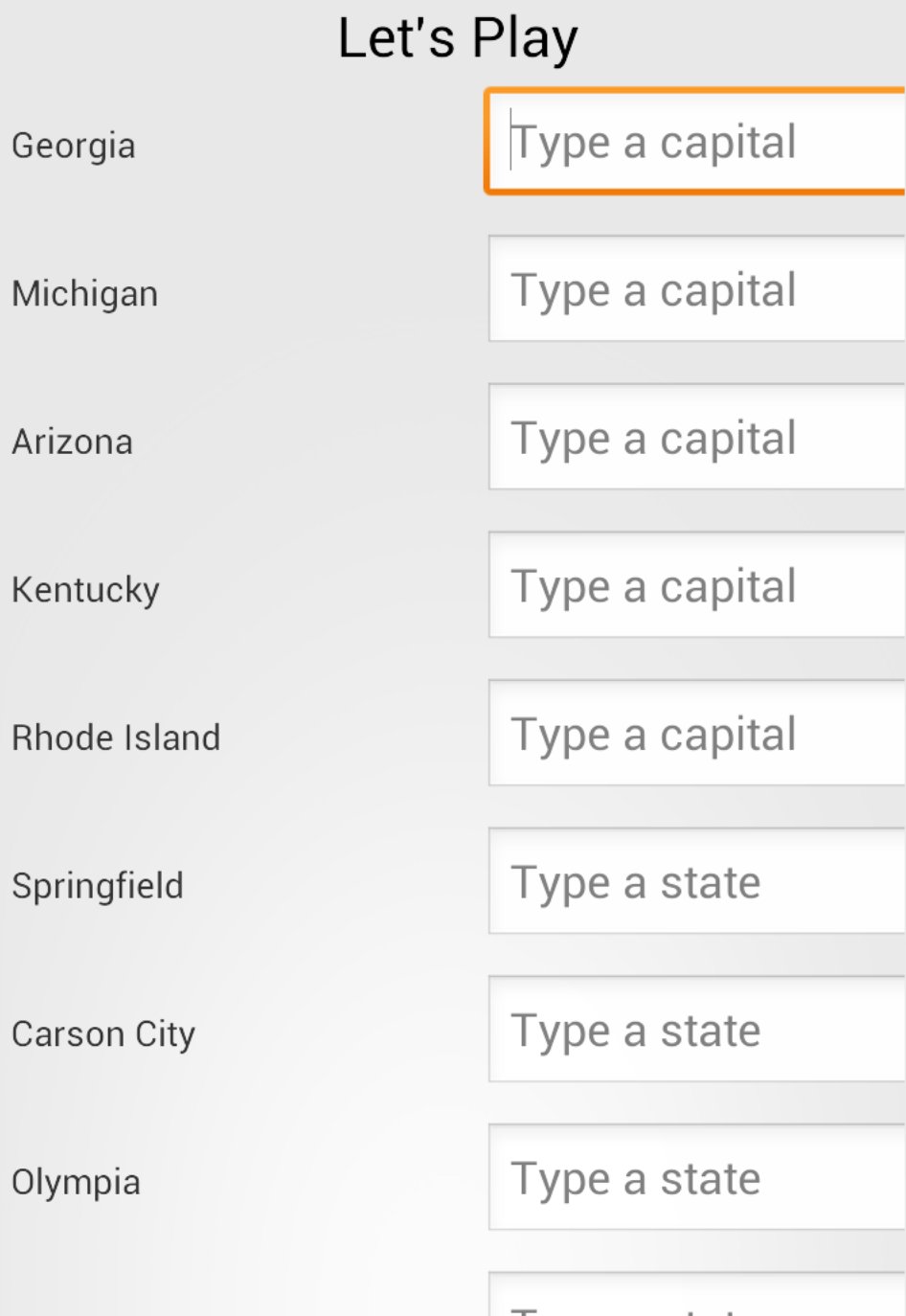Focus the capital field for Georgia
Image resolution: width=906 pixels, height=1316 pixels.
(x=696, y=143)
